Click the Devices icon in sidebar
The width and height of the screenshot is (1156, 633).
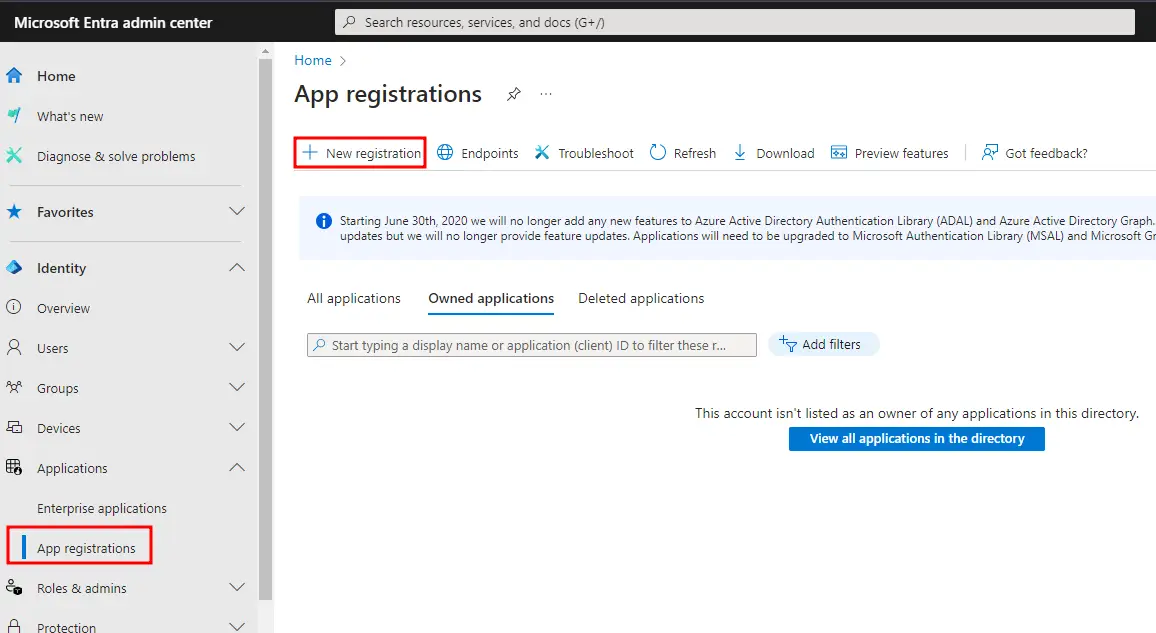pyautogui.click(x=14, y=427)
